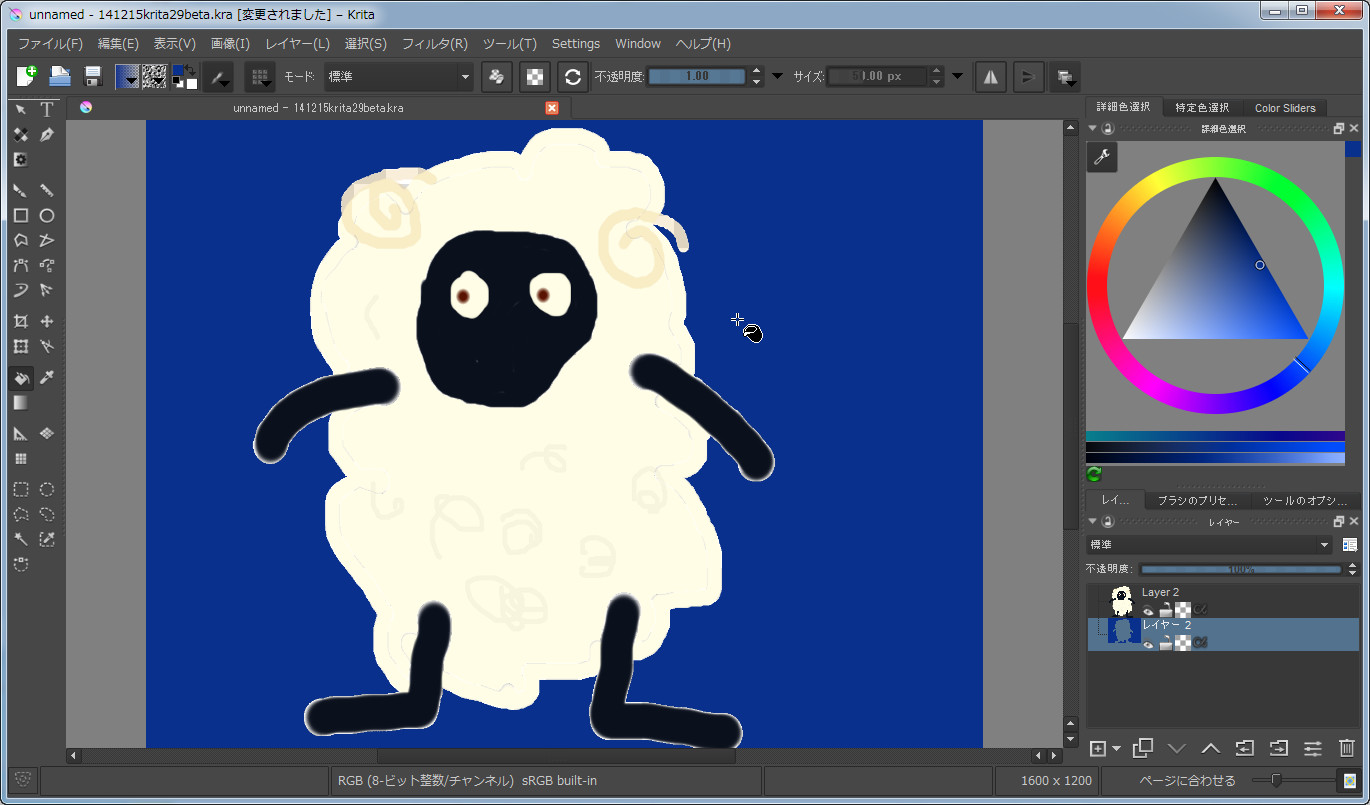The height and width of the screenshot is (805, 1370).
Task: Click the horizontal mirror view button
Action: 990,77
